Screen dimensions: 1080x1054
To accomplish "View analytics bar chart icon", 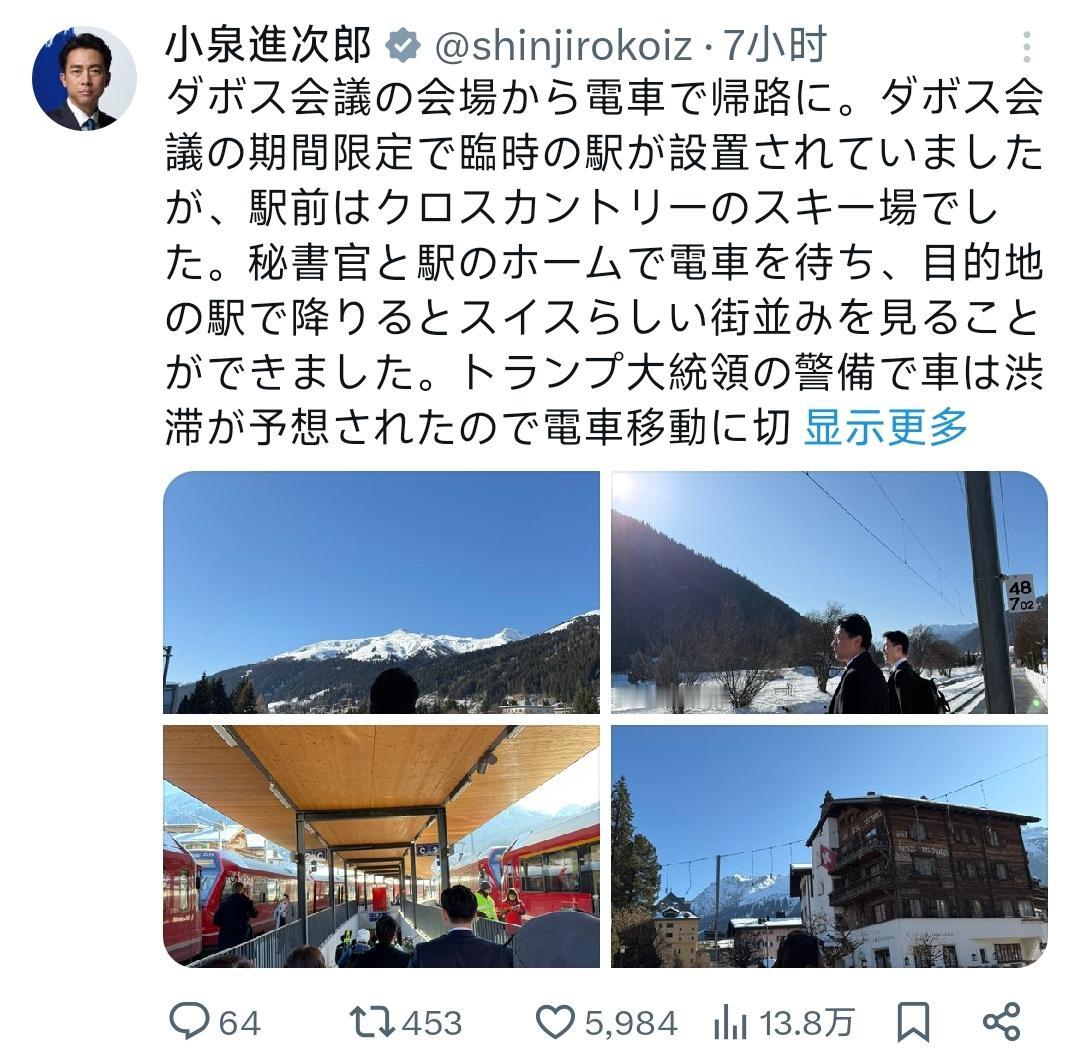I will pyautogui.click(x=731, y=1022).
